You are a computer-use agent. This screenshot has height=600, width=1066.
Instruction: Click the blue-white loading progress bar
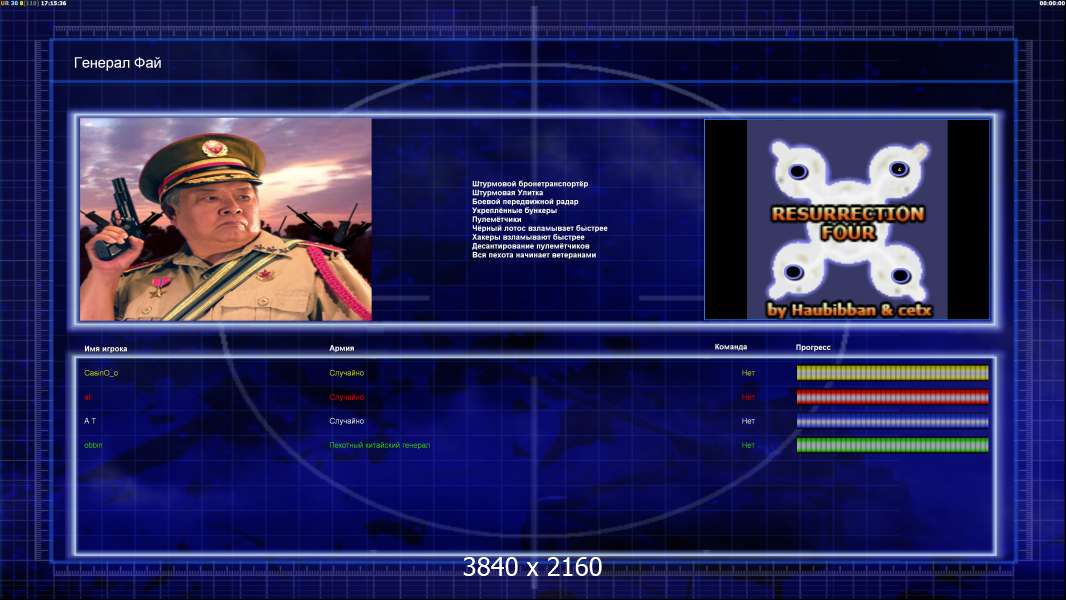892,421
